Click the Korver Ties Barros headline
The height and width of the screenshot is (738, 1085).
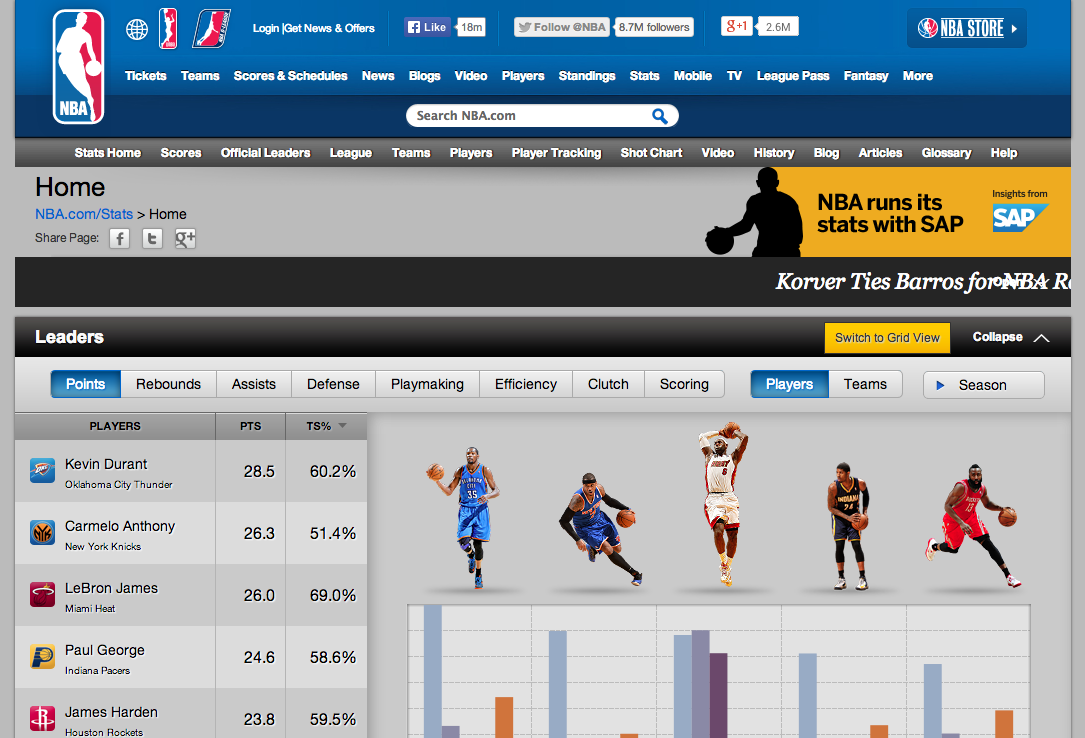click(x=922, y=282)
